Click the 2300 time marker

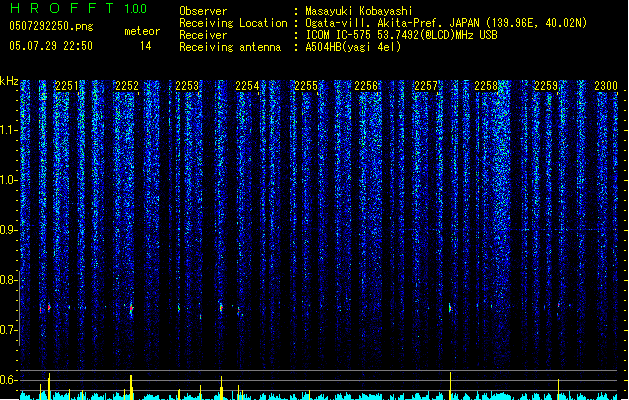606,86
